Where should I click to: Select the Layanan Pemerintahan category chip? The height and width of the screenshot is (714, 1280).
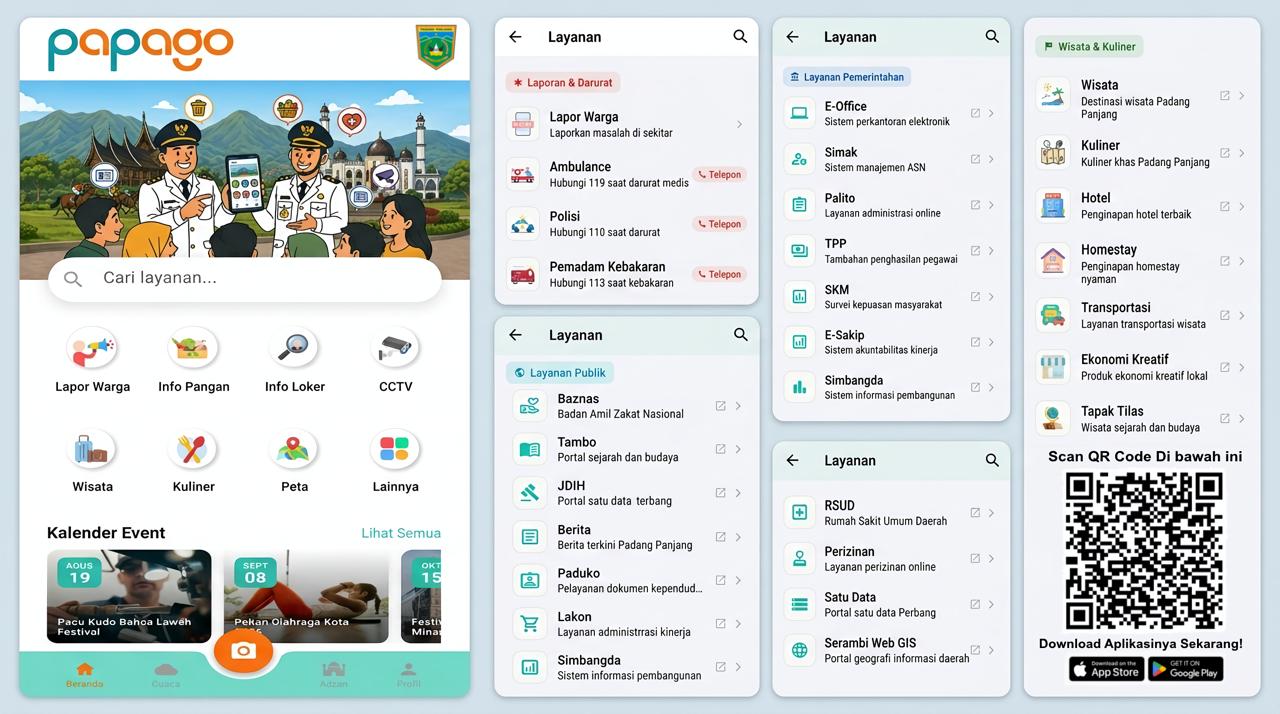coord(846,77)
